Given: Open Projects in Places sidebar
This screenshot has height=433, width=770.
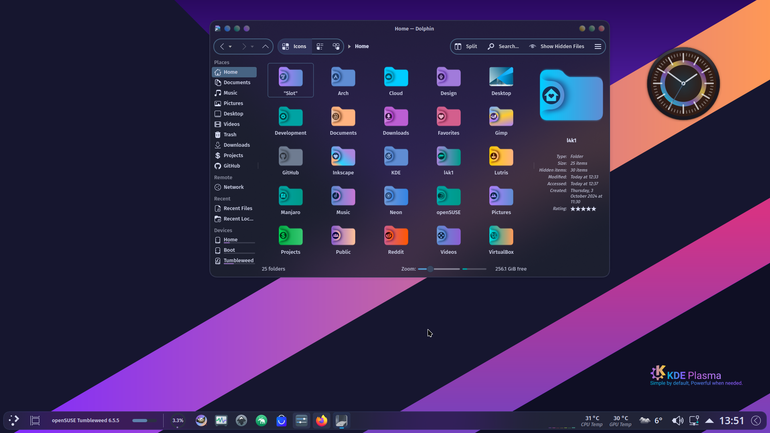Looking at the screenshot, I should (234, 156).
